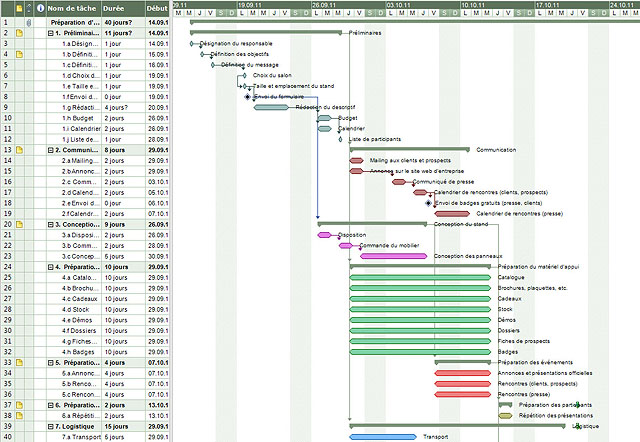Collapse the 7. Logistique summary task

pos(51,426)
